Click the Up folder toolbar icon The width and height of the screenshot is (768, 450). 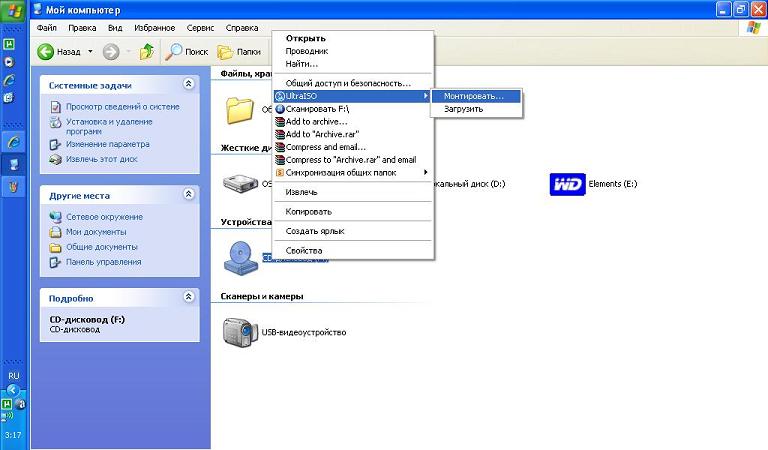[x=147, y=51]
